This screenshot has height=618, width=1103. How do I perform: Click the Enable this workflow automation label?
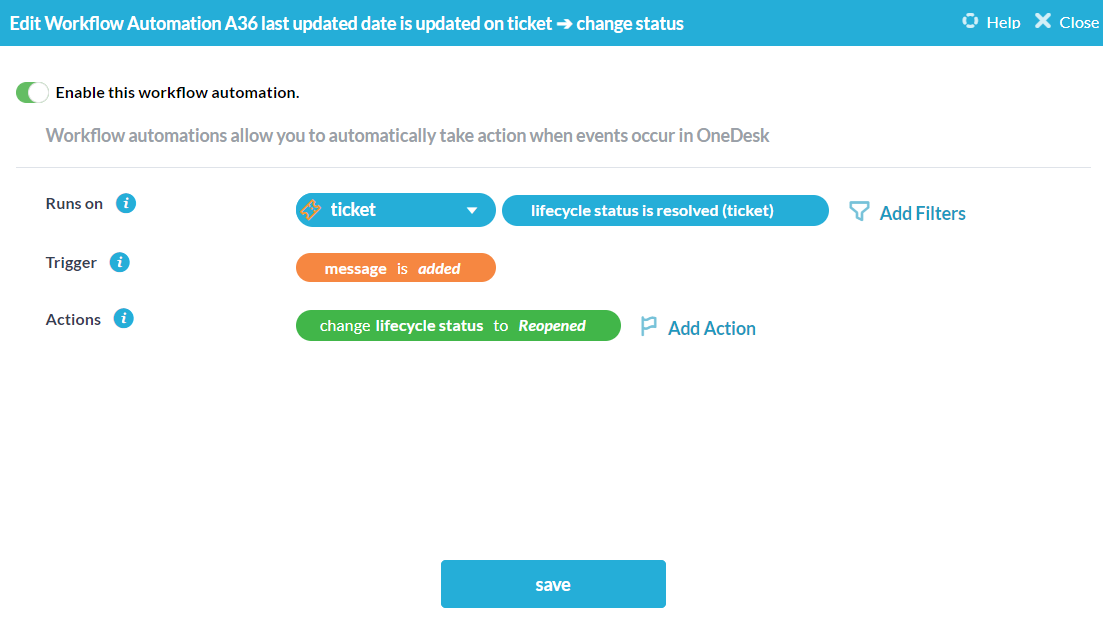click(x=177, y=93)
